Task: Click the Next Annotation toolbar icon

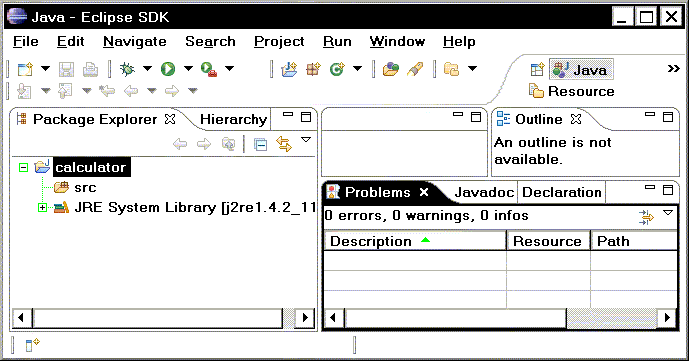Action: click(24, 91)
